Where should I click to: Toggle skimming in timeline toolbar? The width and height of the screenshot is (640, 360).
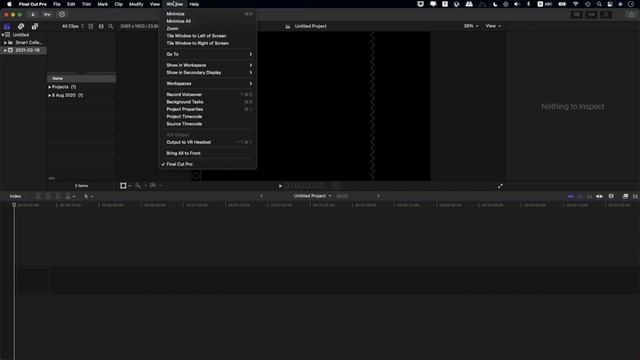[571, 196]
